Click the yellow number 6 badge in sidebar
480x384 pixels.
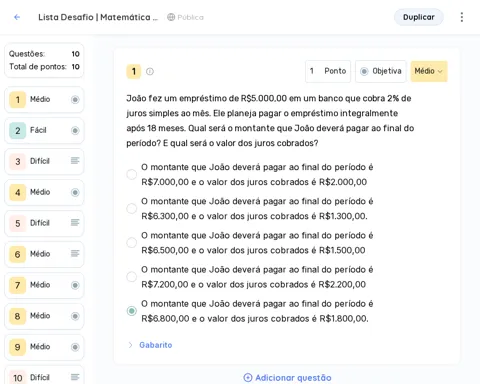tap(18, 254)
